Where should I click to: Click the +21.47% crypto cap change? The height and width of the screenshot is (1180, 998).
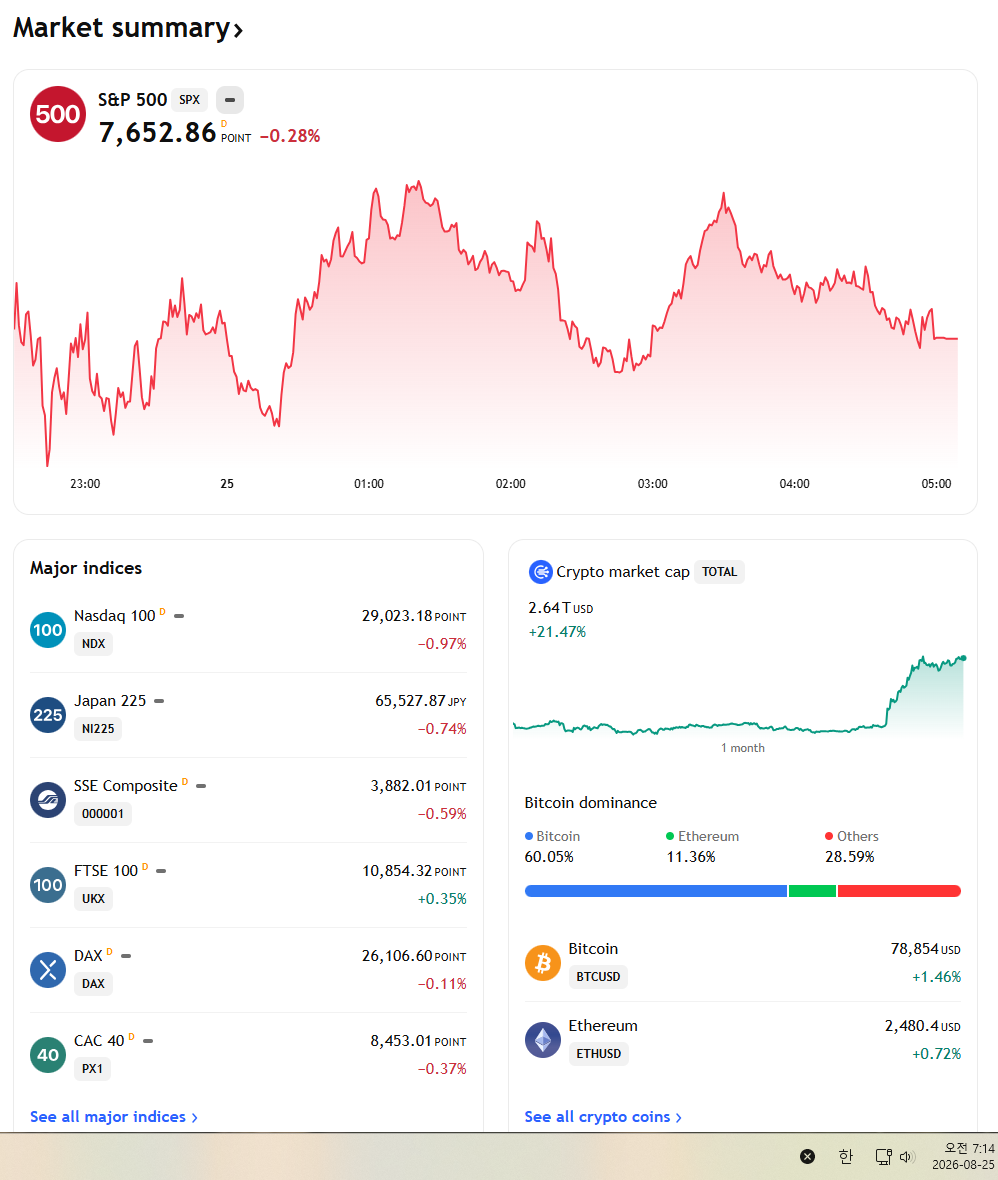click(x=557, y=632)
